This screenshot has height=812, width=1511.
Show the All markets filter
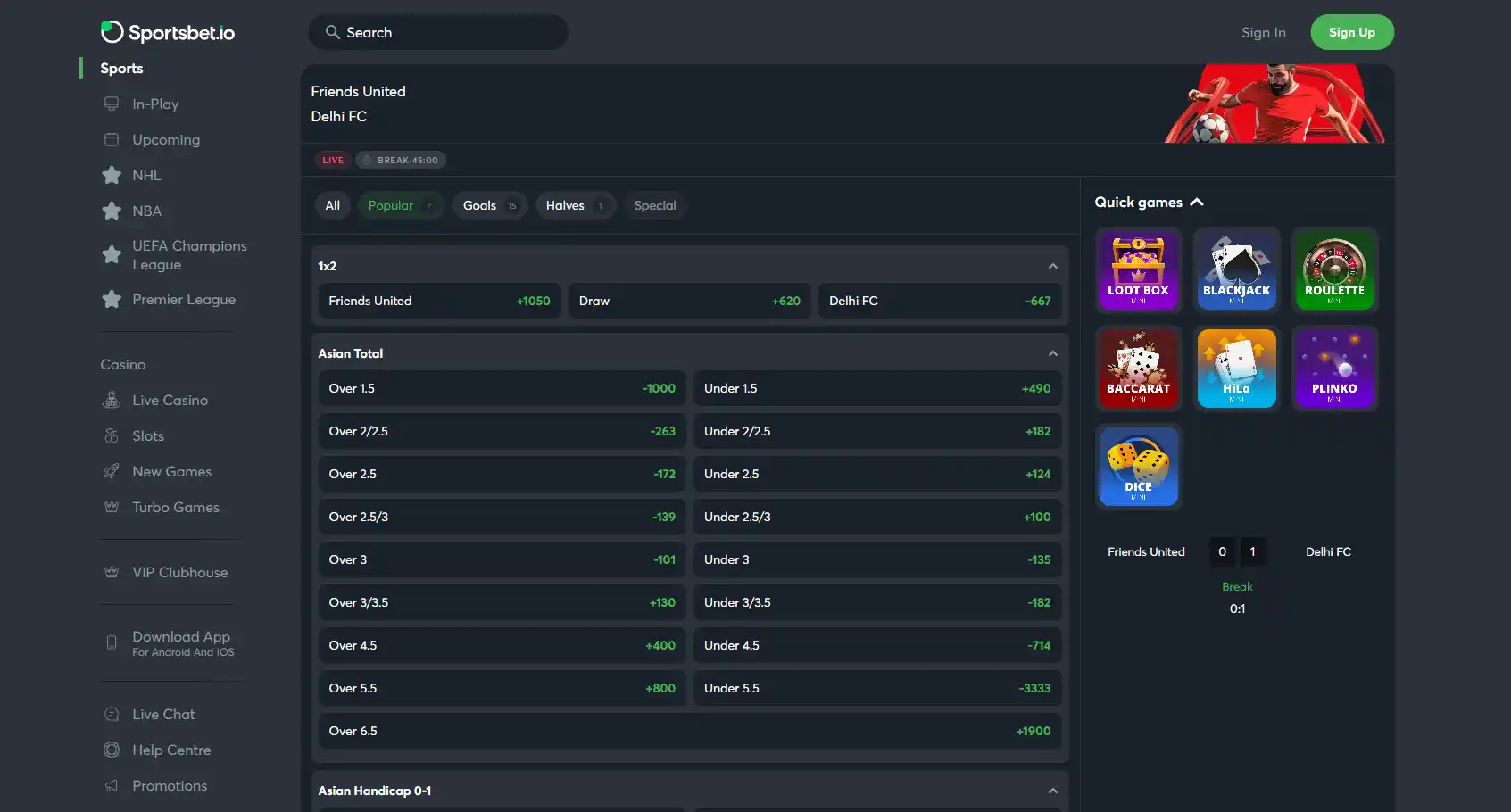pyautogui.click(x=332, y=205)
